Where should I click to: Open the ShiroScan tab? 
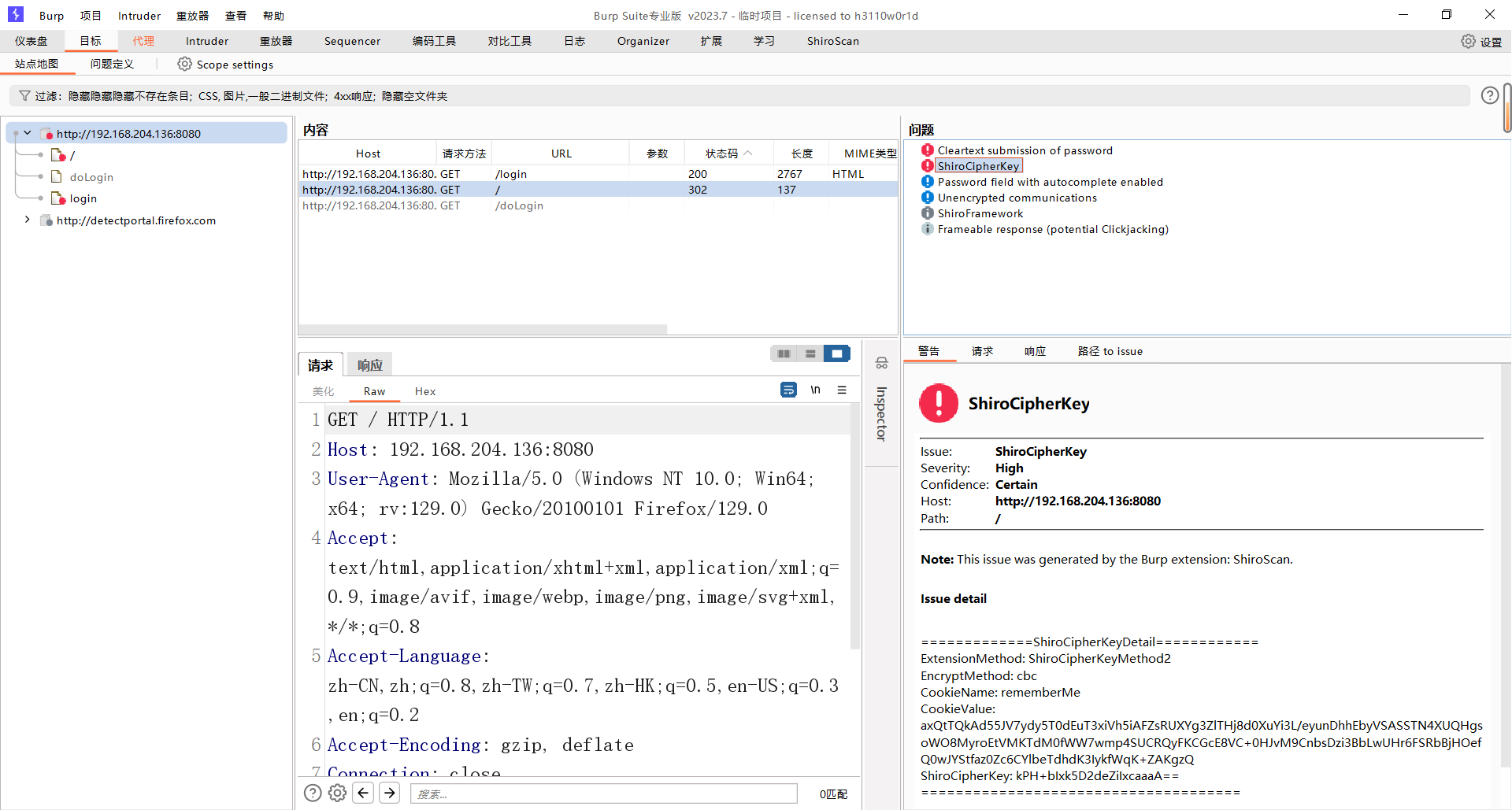tap(832, 41)
